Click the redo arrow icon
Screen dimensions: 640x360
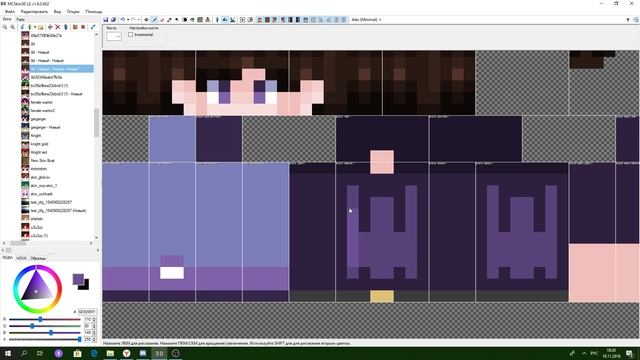(133, 20)
